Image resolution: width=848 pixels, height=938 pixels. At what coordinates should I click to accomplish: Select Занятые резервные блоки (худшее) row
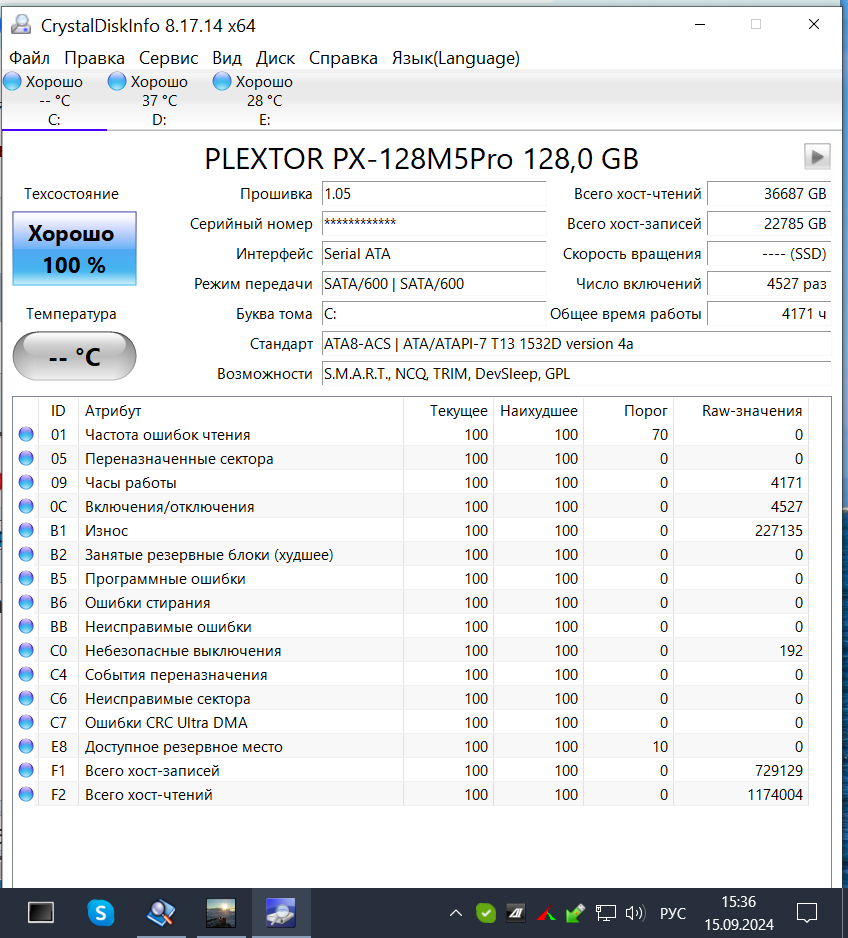tap(410, 555)
